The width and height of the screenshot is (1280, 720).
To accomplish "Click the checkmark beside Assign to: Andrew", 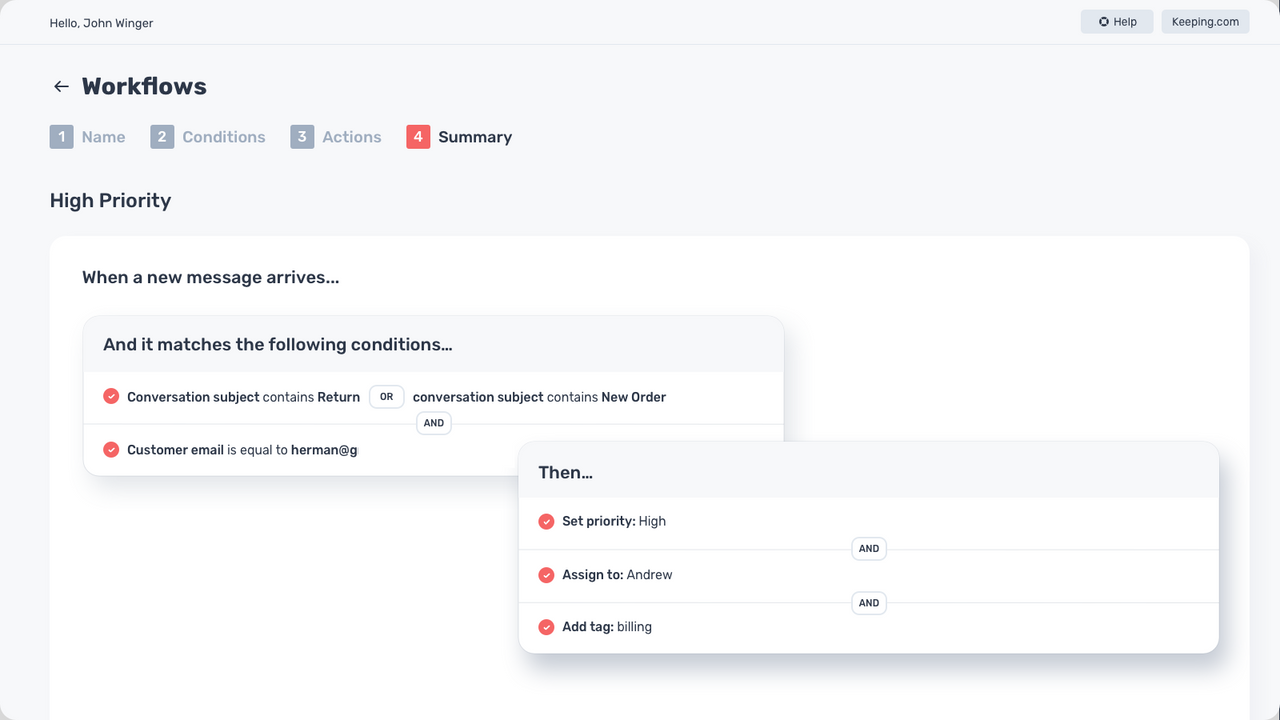I will coord(546,574).
